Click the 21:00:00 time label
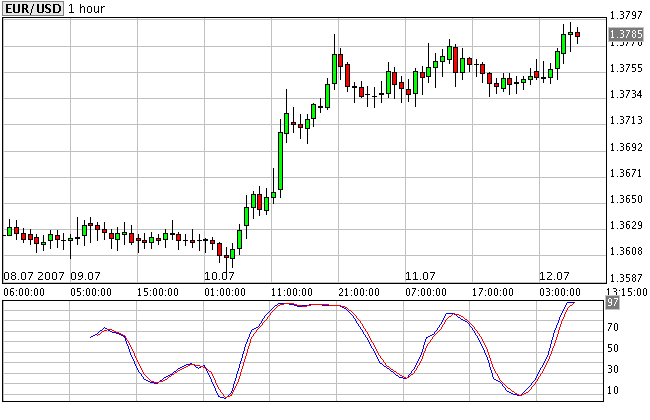Viewport: 650px width, 420px height. point(359,292)
